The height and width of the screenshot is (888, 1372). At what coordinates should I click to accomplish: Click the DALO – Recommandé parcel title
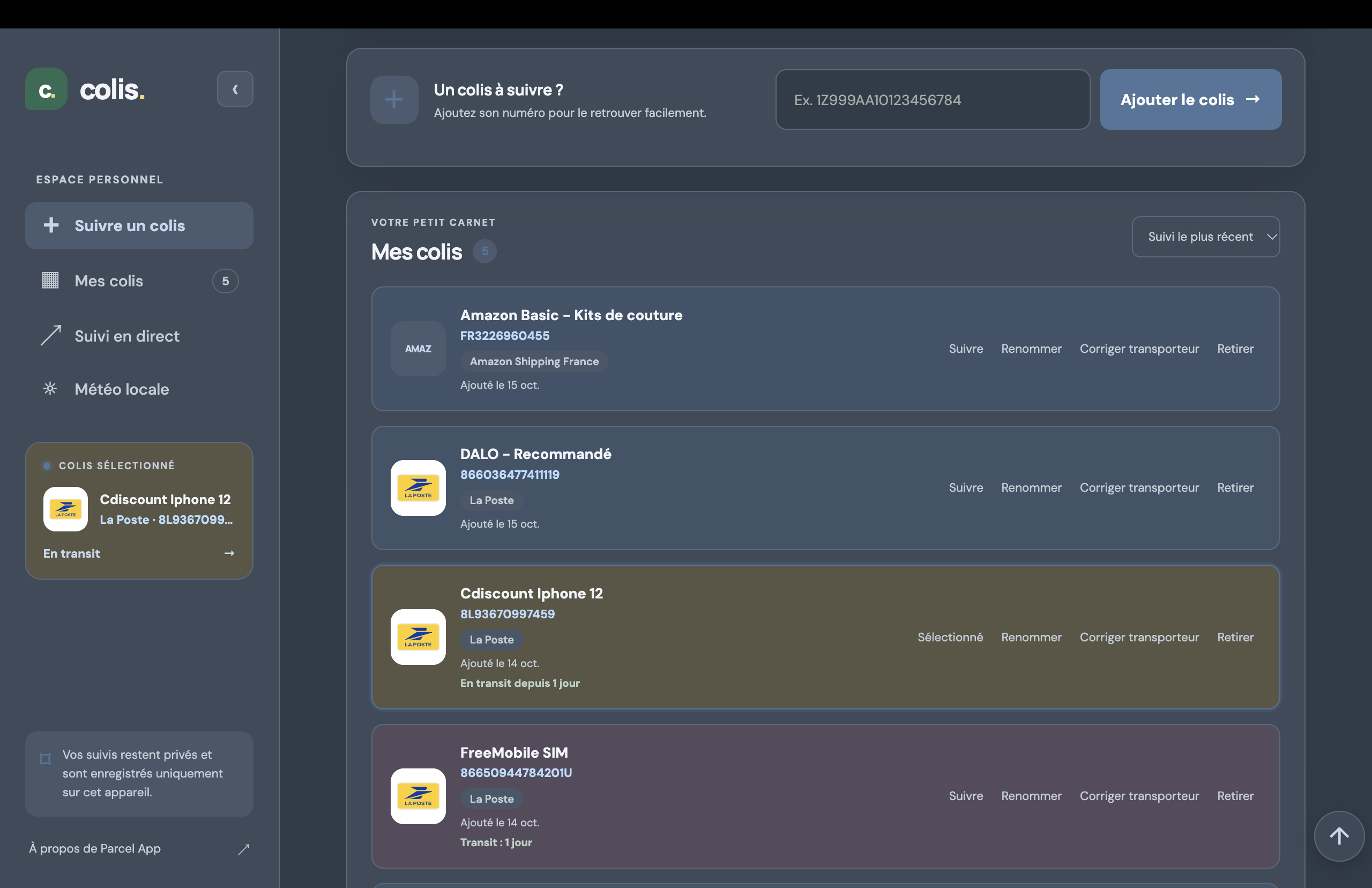pos(535,454)
